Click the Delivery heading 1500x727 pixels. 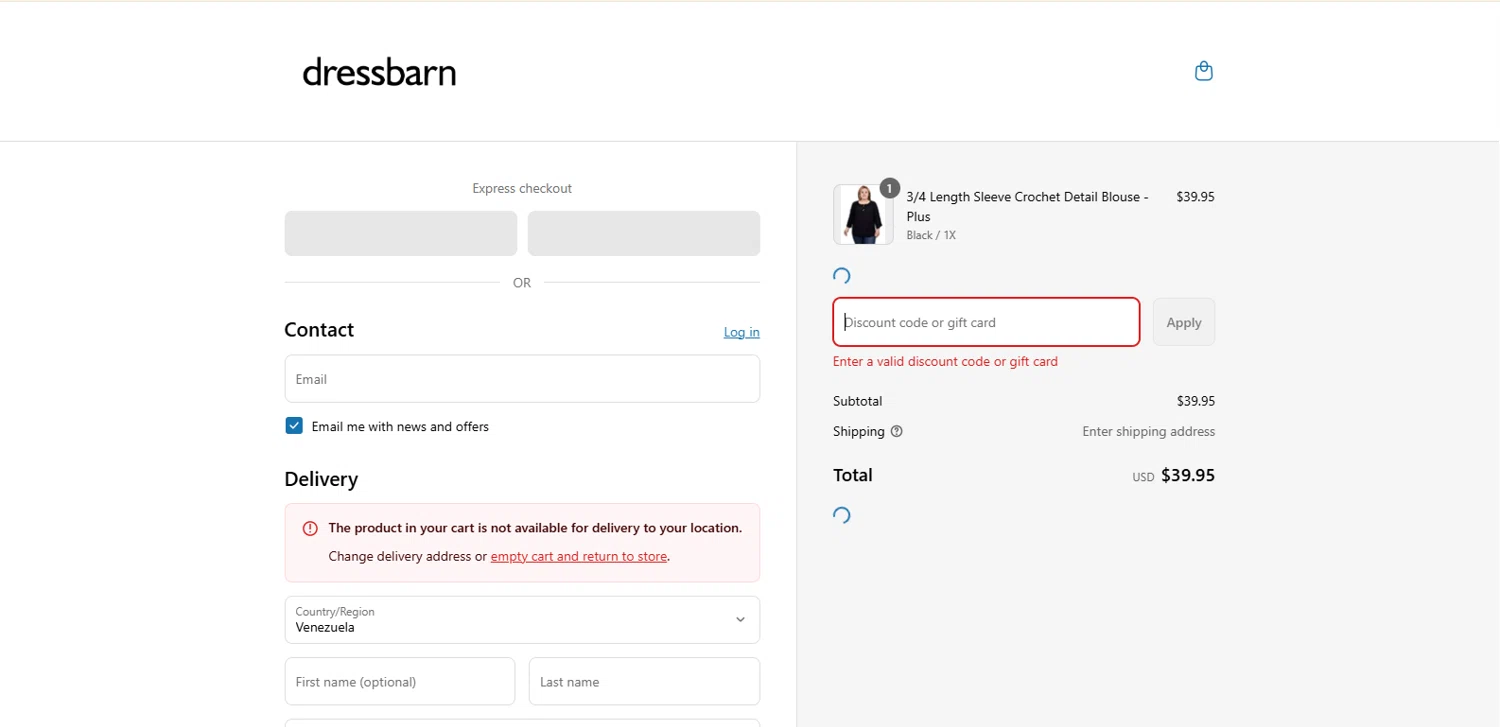[321, 479]
